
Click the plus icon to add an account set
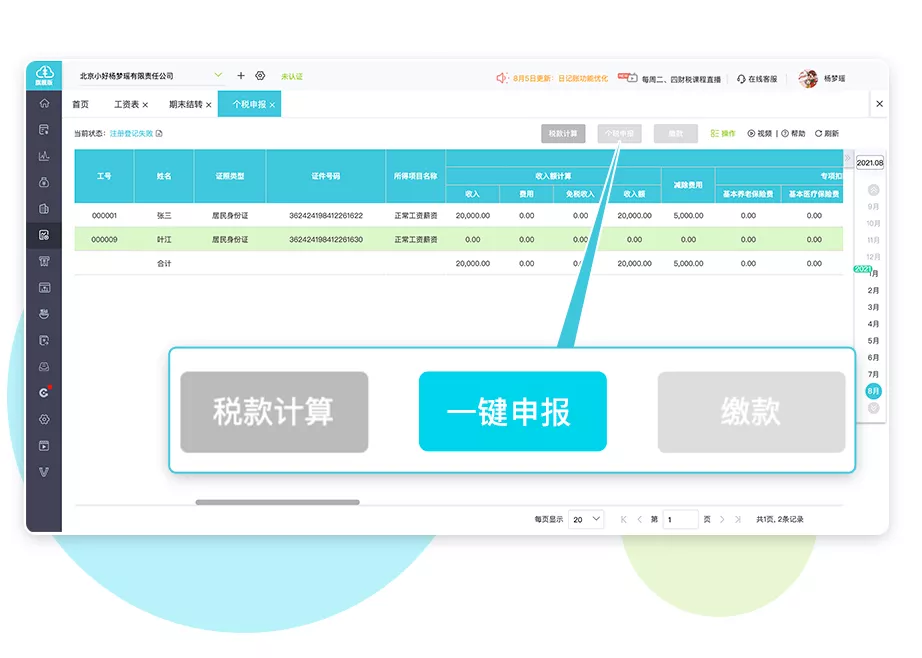pos(241,75)
